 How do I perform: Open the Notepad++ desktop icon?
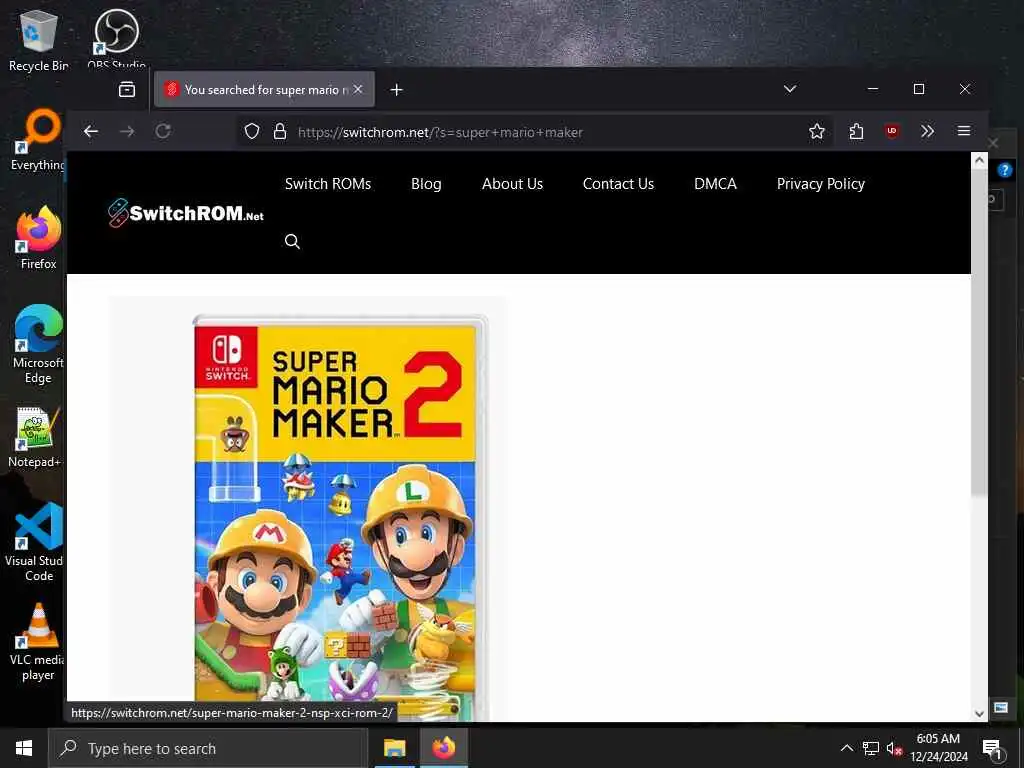coord(36,438)
